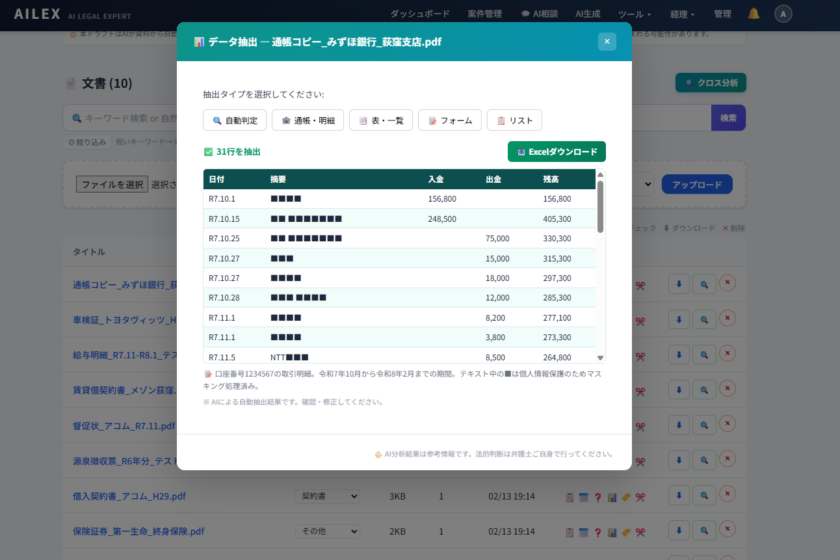Click the calendar icon in 保険証券 row
Image resolution: width=840 pixels, height=560 pixels.
[x=583, y=532]
